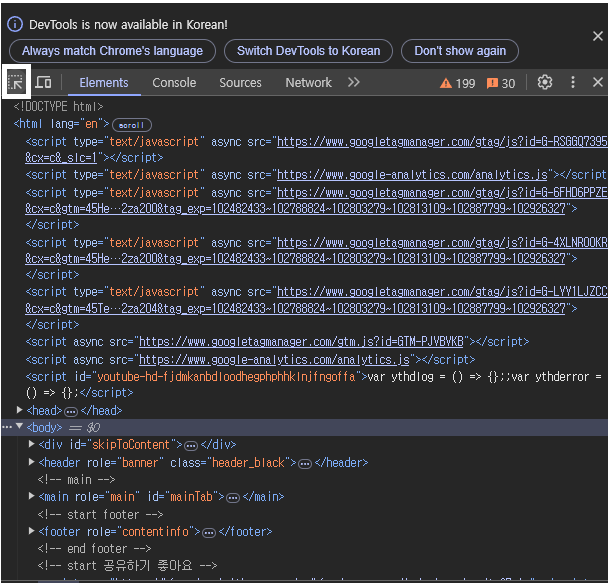Select the <!-- main --> comment

[76, 480]
